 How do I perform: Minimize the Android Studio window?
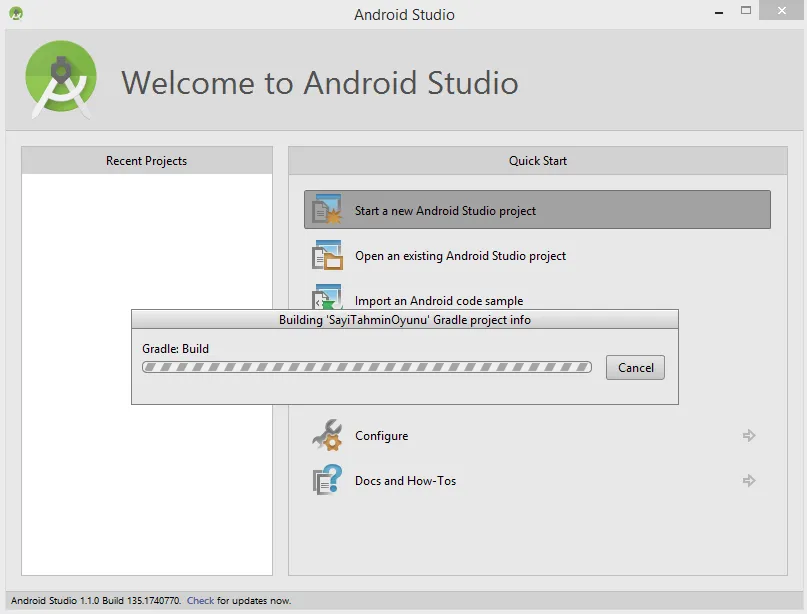click(718, 12)
